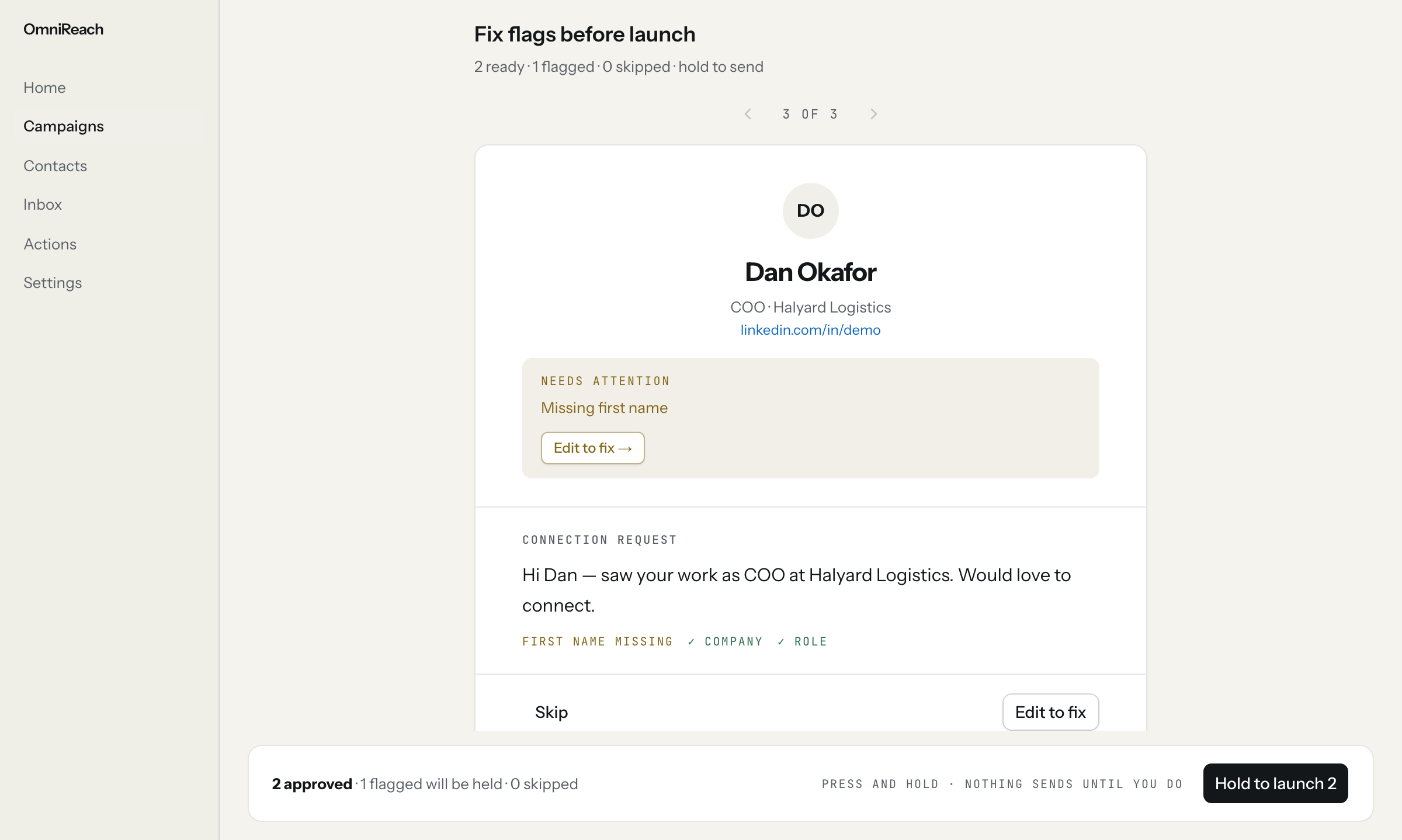Open the Home page in sidebar
The image size is (1402, 840).
[44, 88]
